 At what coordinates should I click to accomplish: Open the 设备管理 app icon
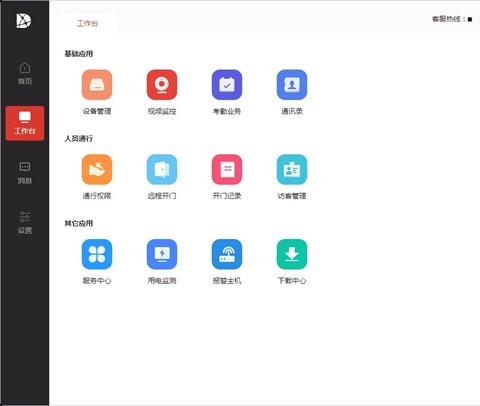pos(97,85)
